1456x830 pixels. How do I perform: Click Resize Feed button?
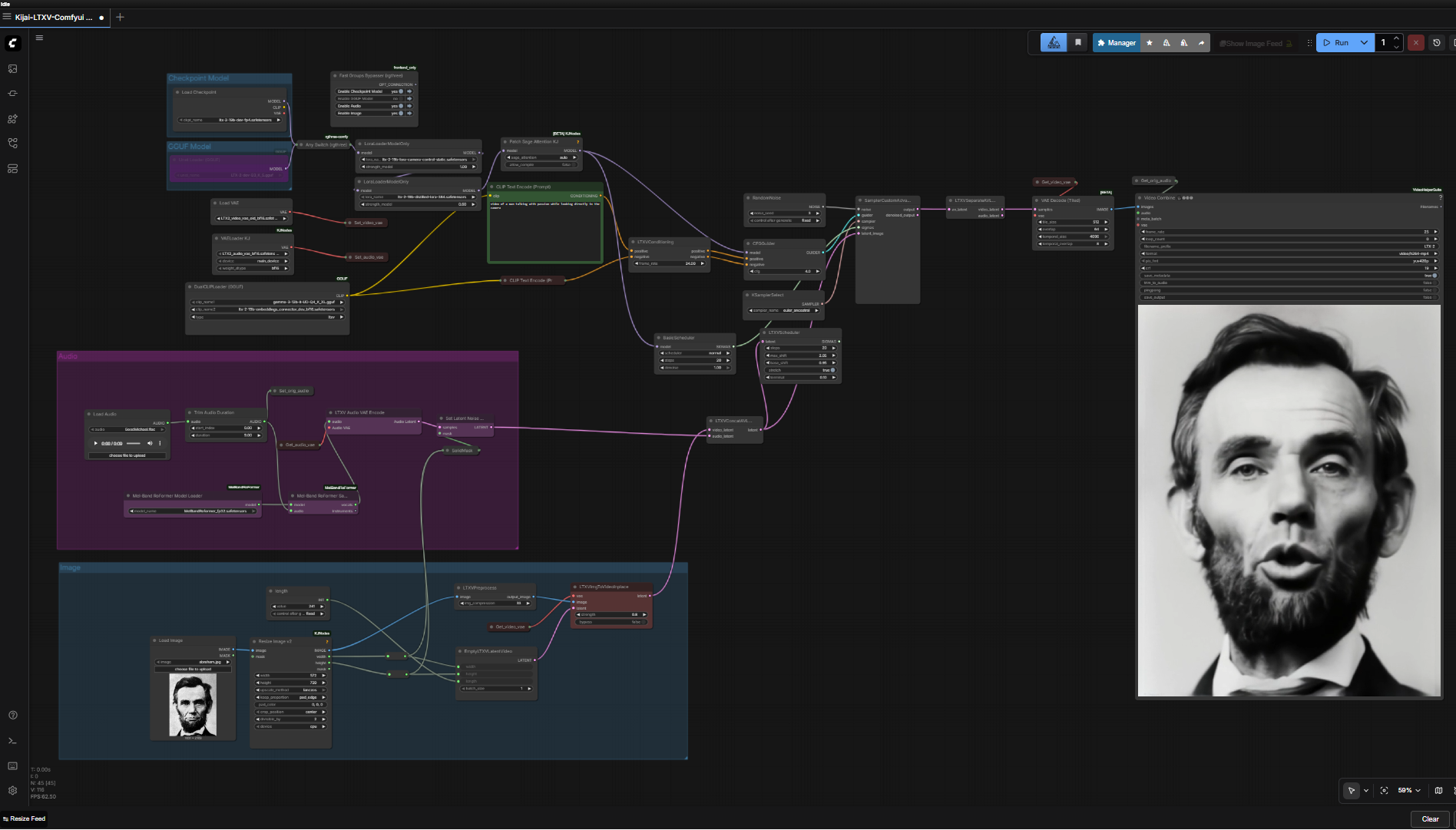24,819
